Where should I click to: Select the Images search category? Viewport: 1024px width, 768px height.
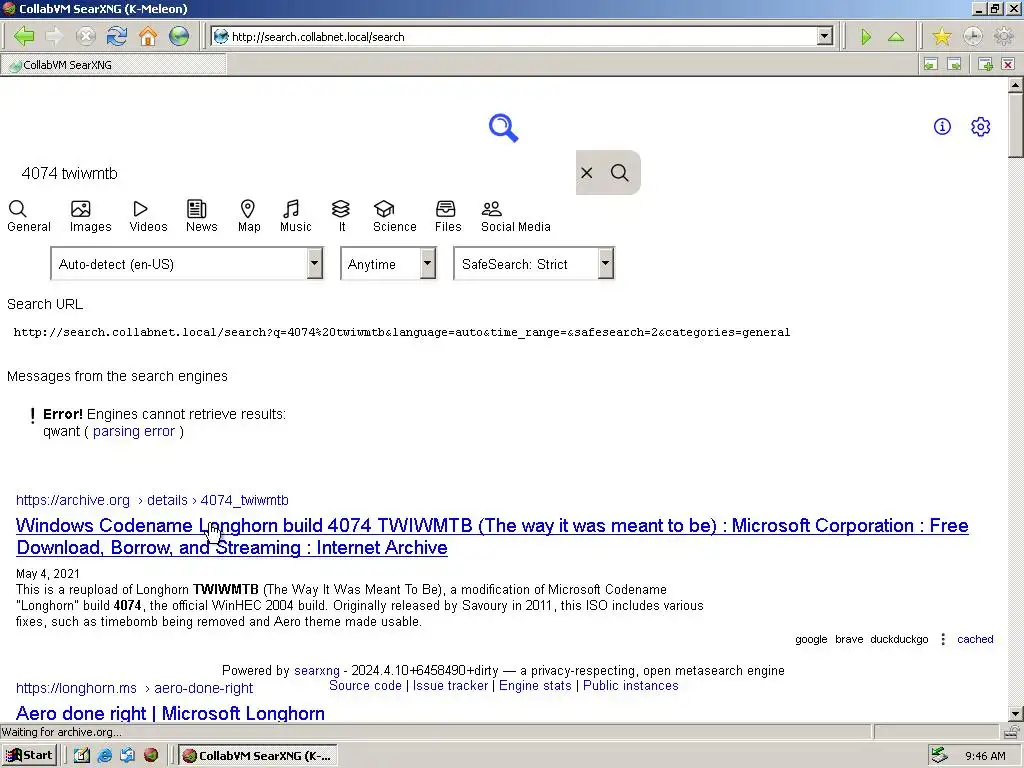pos(90,217)
